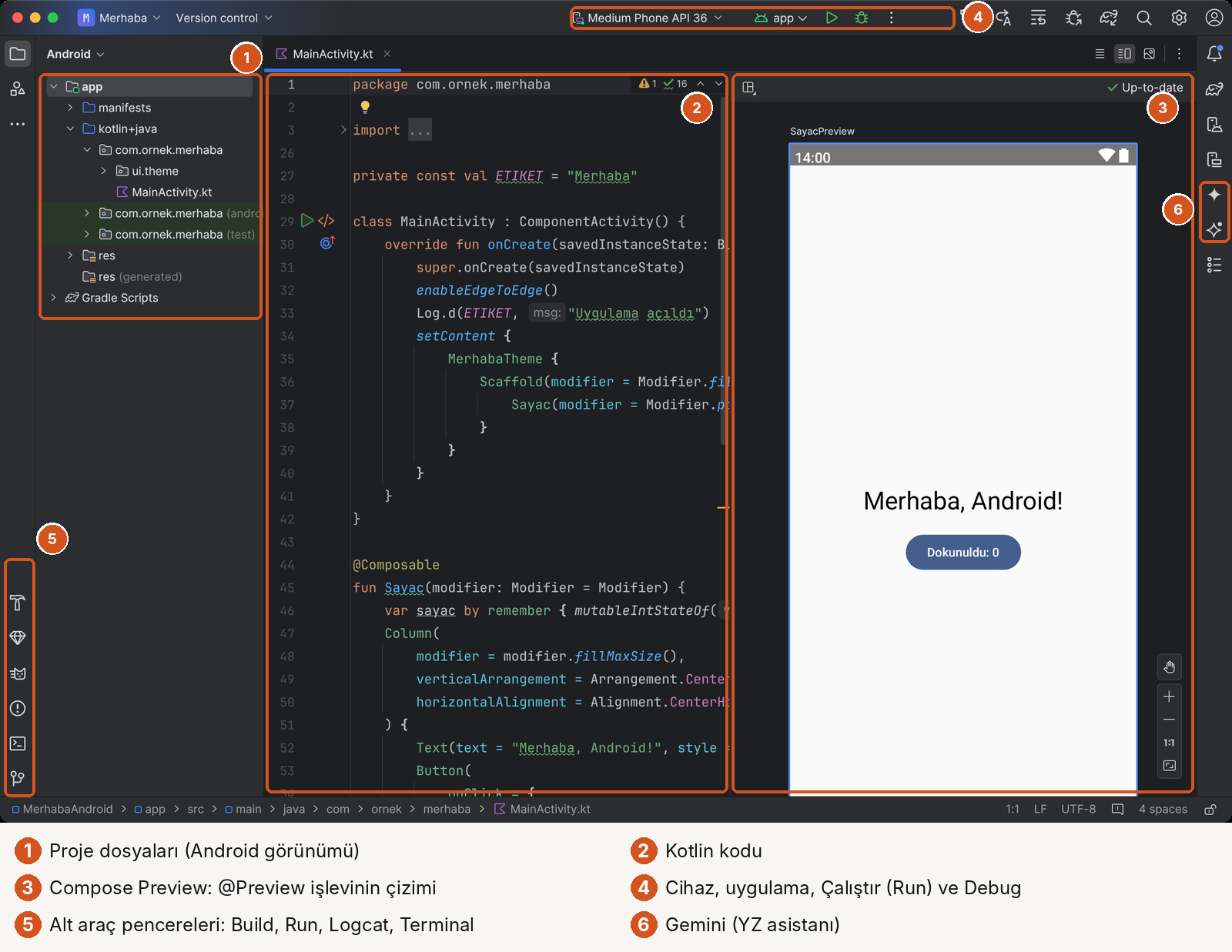Screen dimensions: 1232x952
Task: Expand the ui.theme package
Action: point(103,171)
